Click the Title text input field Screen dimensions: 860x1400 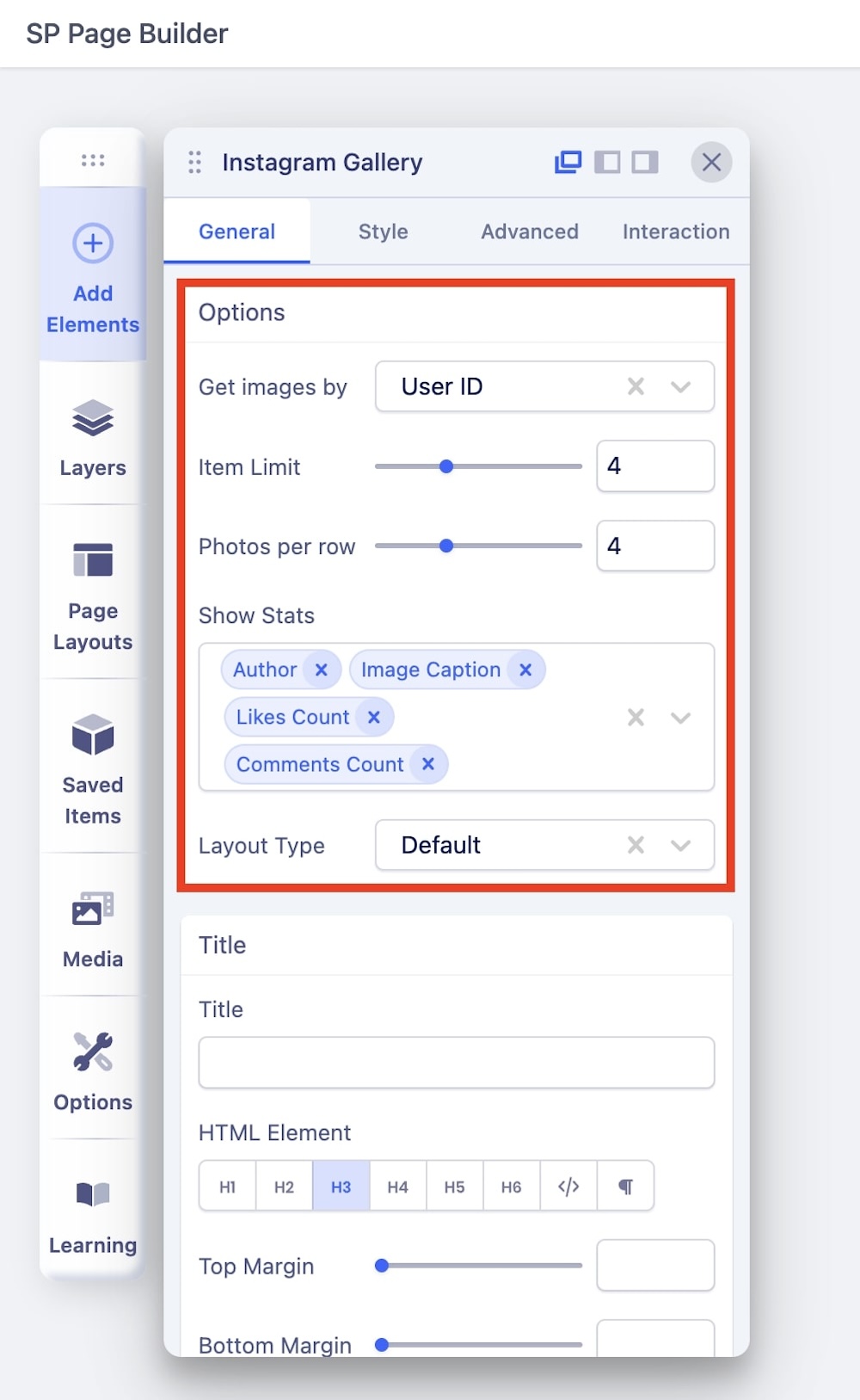coord(456,1063)
